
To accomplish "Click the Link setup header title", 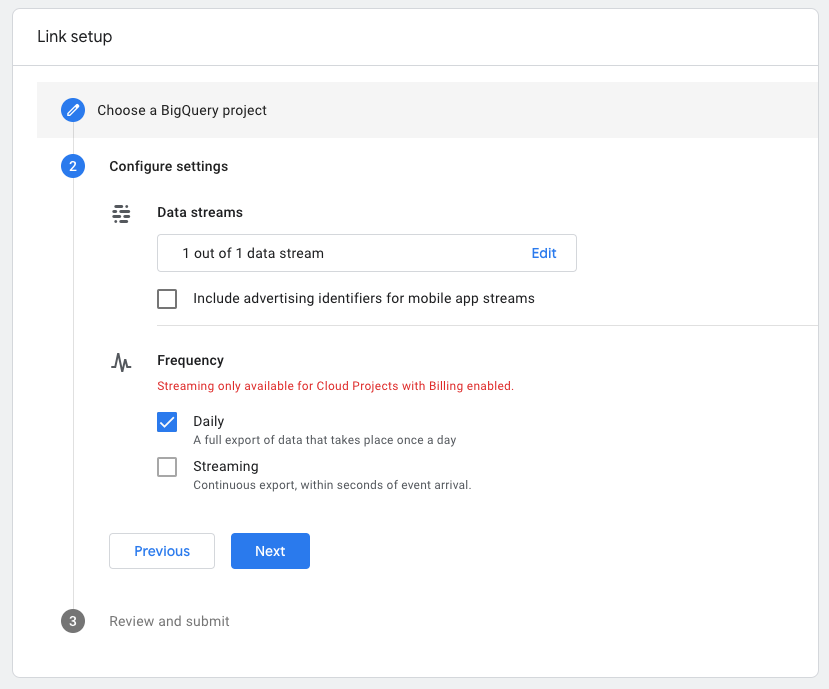I will coord(75,36).
